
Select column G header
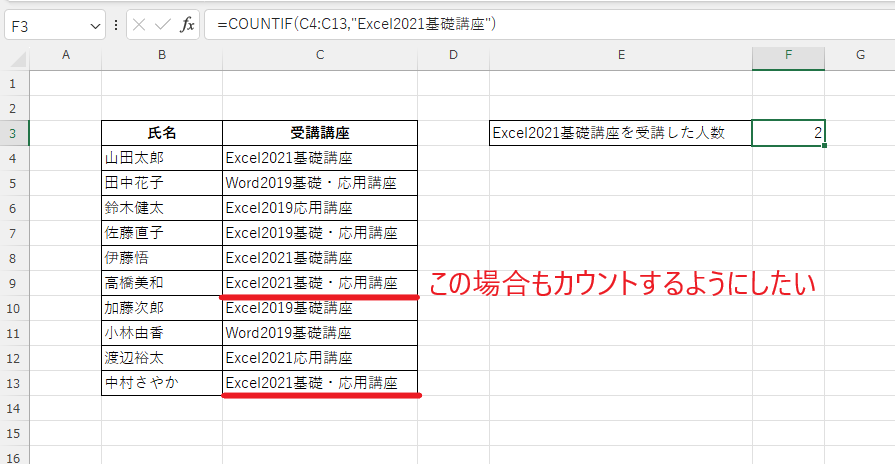click(860, 55)
